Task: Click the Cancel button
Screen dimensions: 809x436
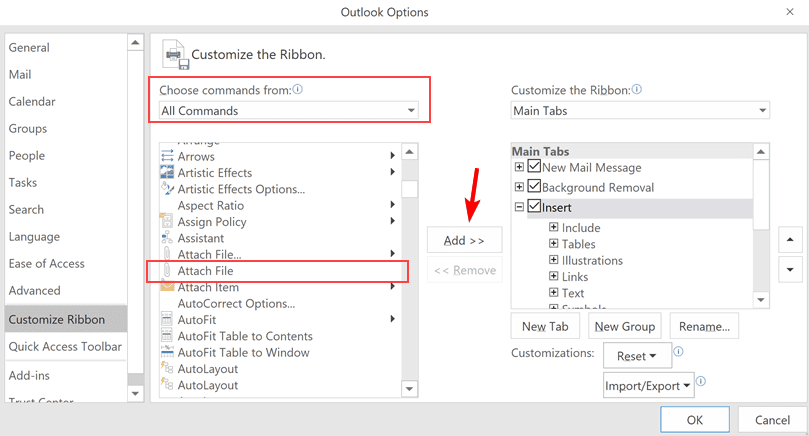Action: [x=772, y=419]
